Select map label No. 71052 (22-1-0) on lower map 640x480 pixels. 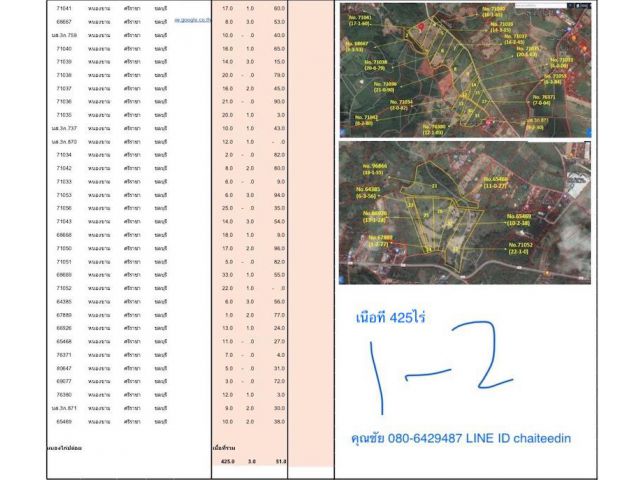pyautogui.click(x=520, y=248)
